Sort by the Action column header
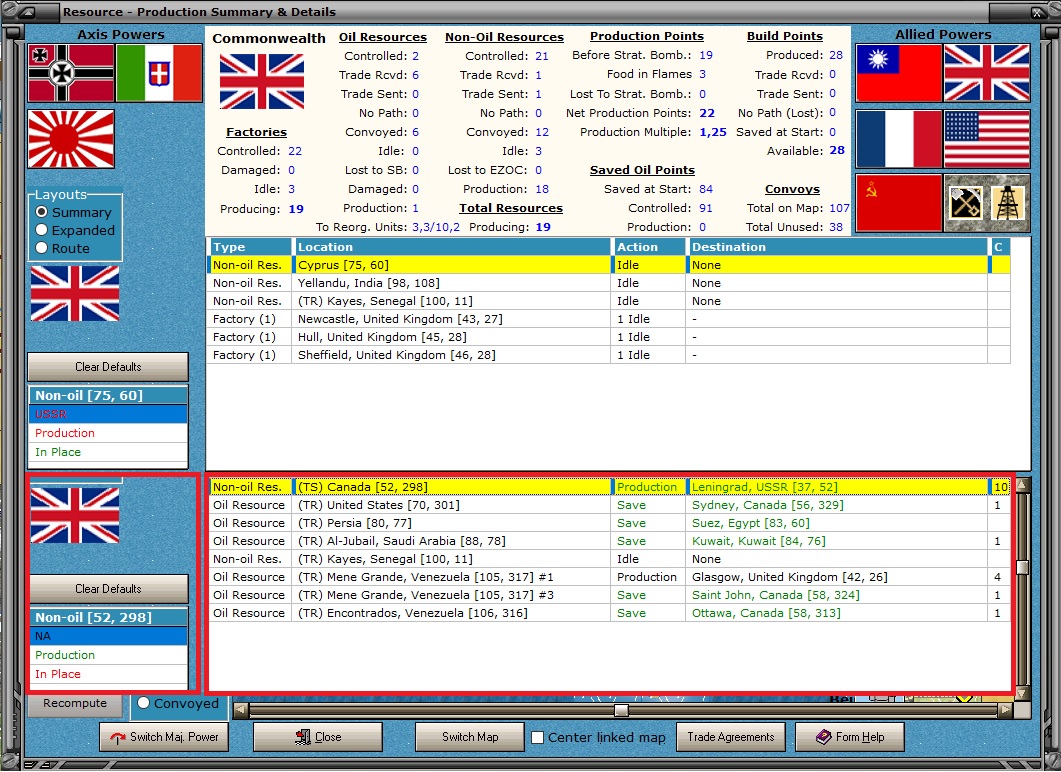This screenshot has width=1061, height=772. [648, 247]
